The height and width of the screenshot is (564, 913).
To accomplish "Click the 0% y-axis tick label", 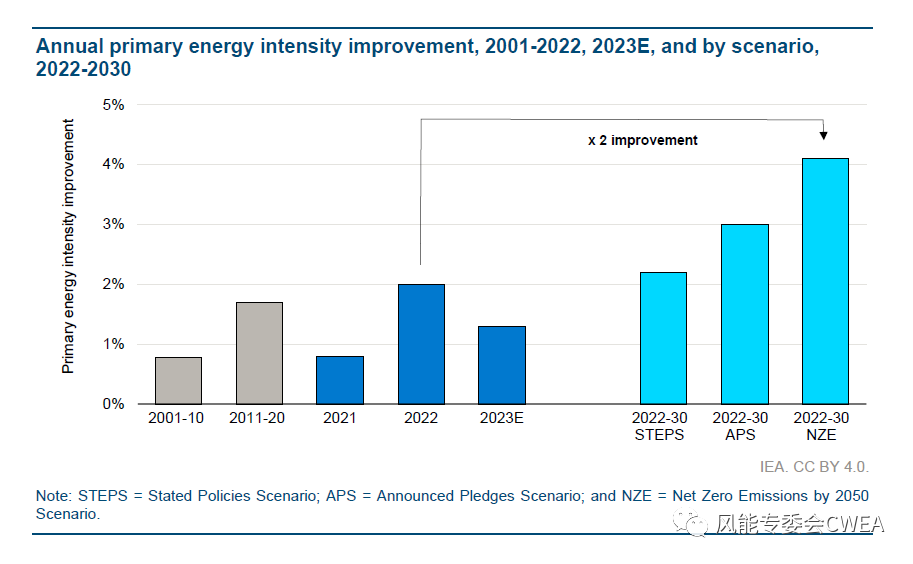I will click(113, 404).
